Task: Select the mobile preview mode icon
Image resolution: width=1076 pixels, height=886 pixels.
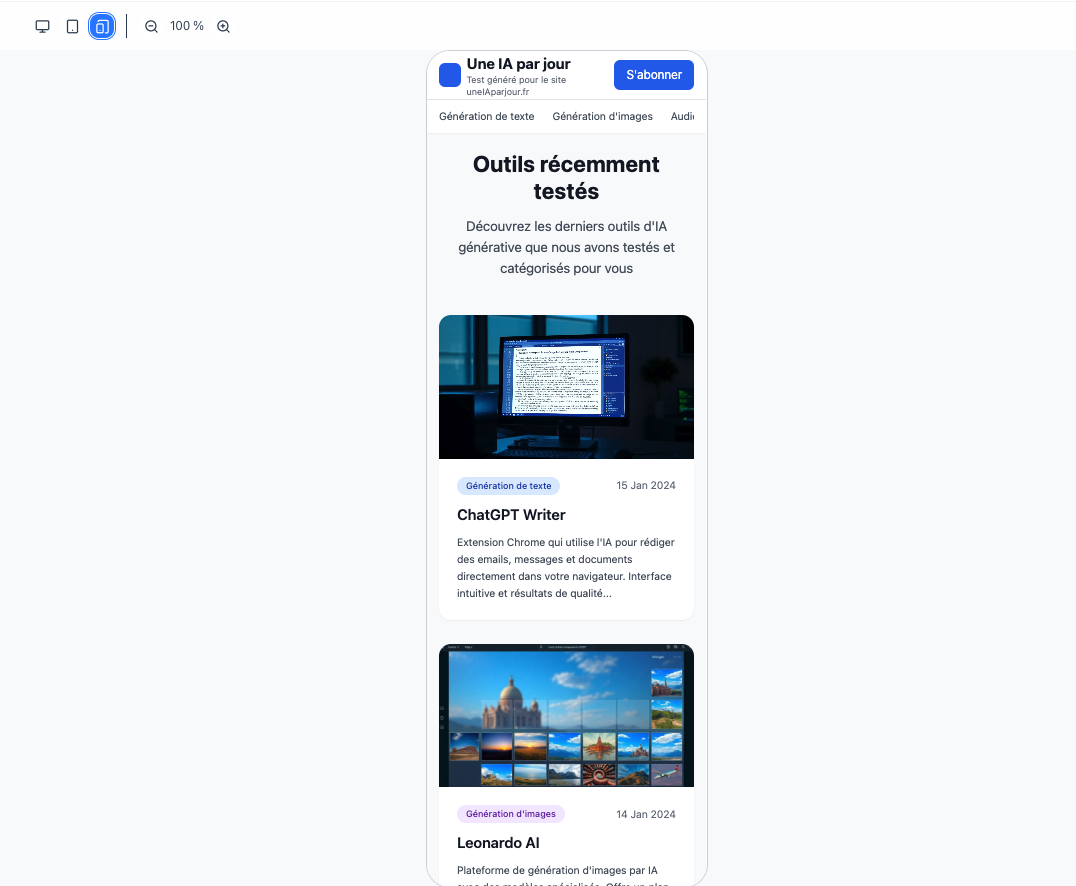Action: tap(102, 26)
